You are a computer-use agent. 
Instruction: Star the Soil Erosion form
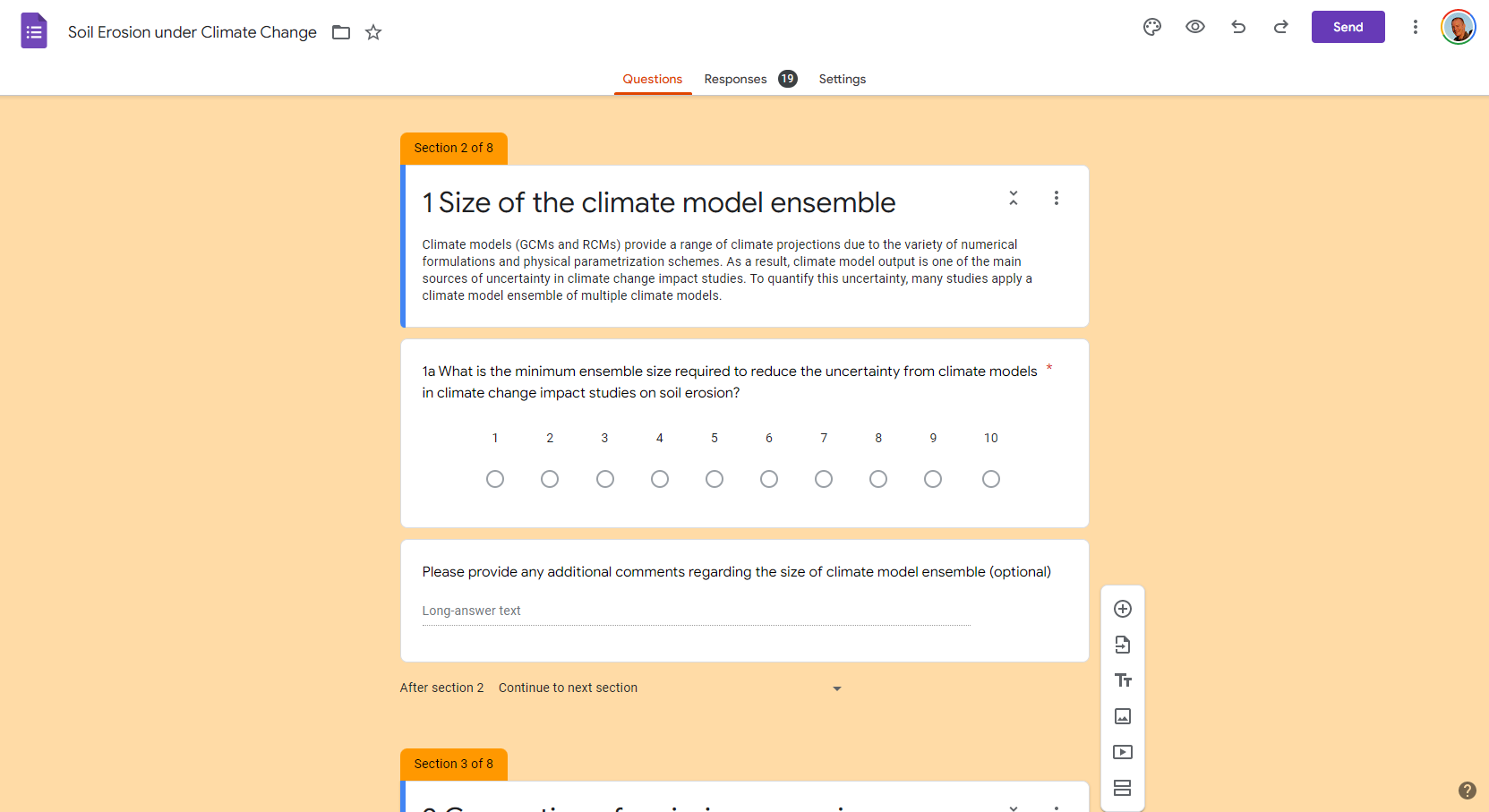pyautogui.click(x=373, y=32)
